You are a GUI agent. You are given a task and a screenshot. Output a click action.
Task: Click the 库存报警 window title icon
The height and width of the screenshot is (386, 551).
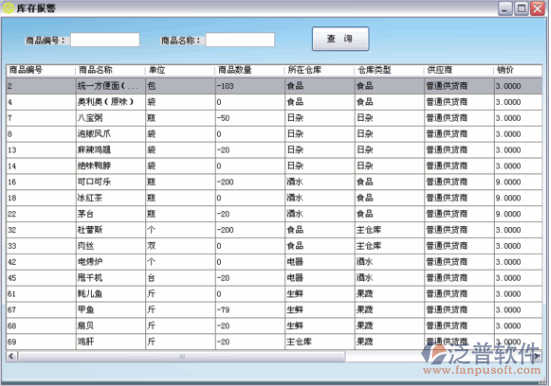[8, 8]
